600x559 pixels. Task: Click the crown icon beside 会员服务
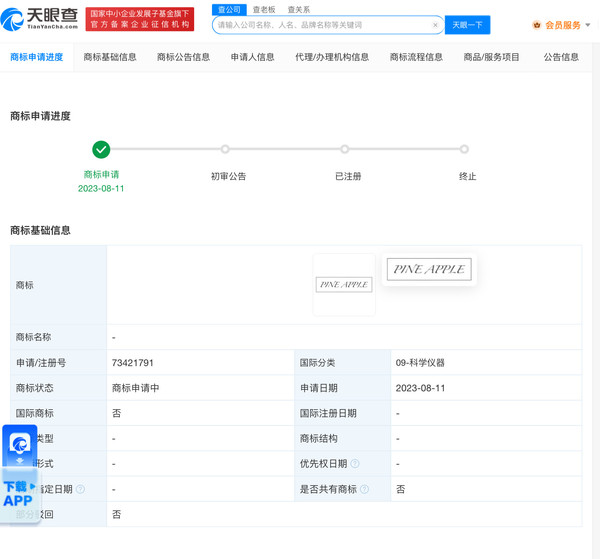pyautogui.click(x=537, y=25)
